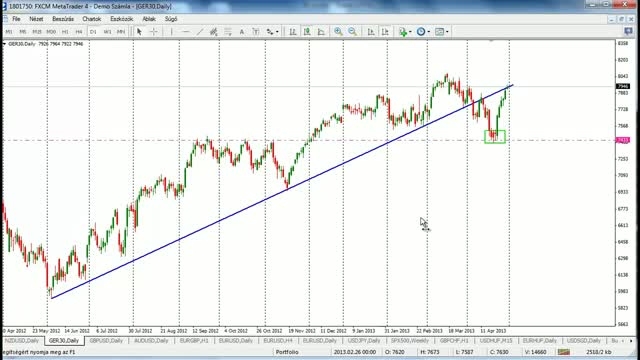Viewport: 640px width, 360px height.
Task: Pick the horizontal line drawing tool
Action: point(185,31)
